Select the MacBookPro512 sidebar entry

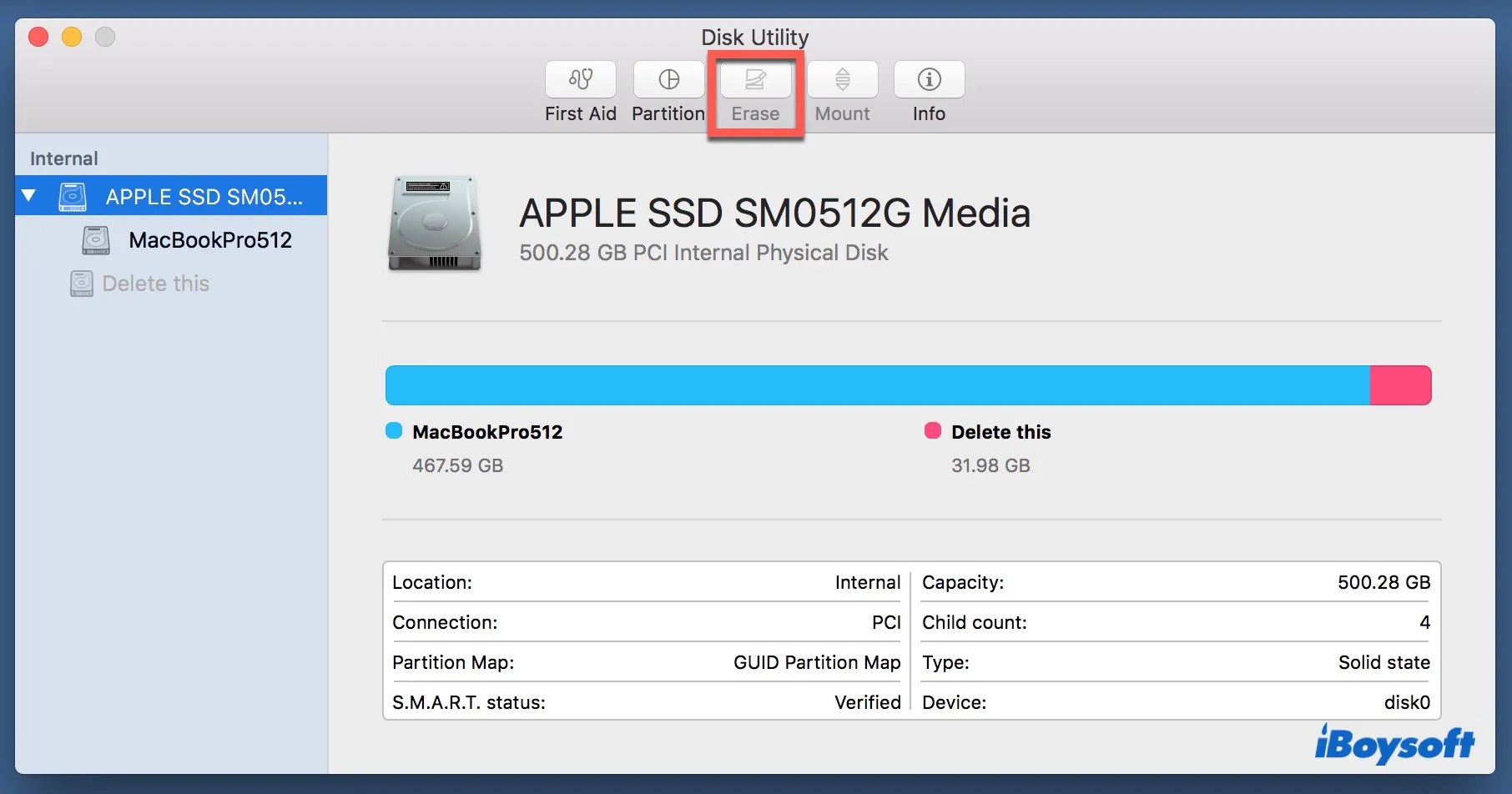tap(209, 240)
